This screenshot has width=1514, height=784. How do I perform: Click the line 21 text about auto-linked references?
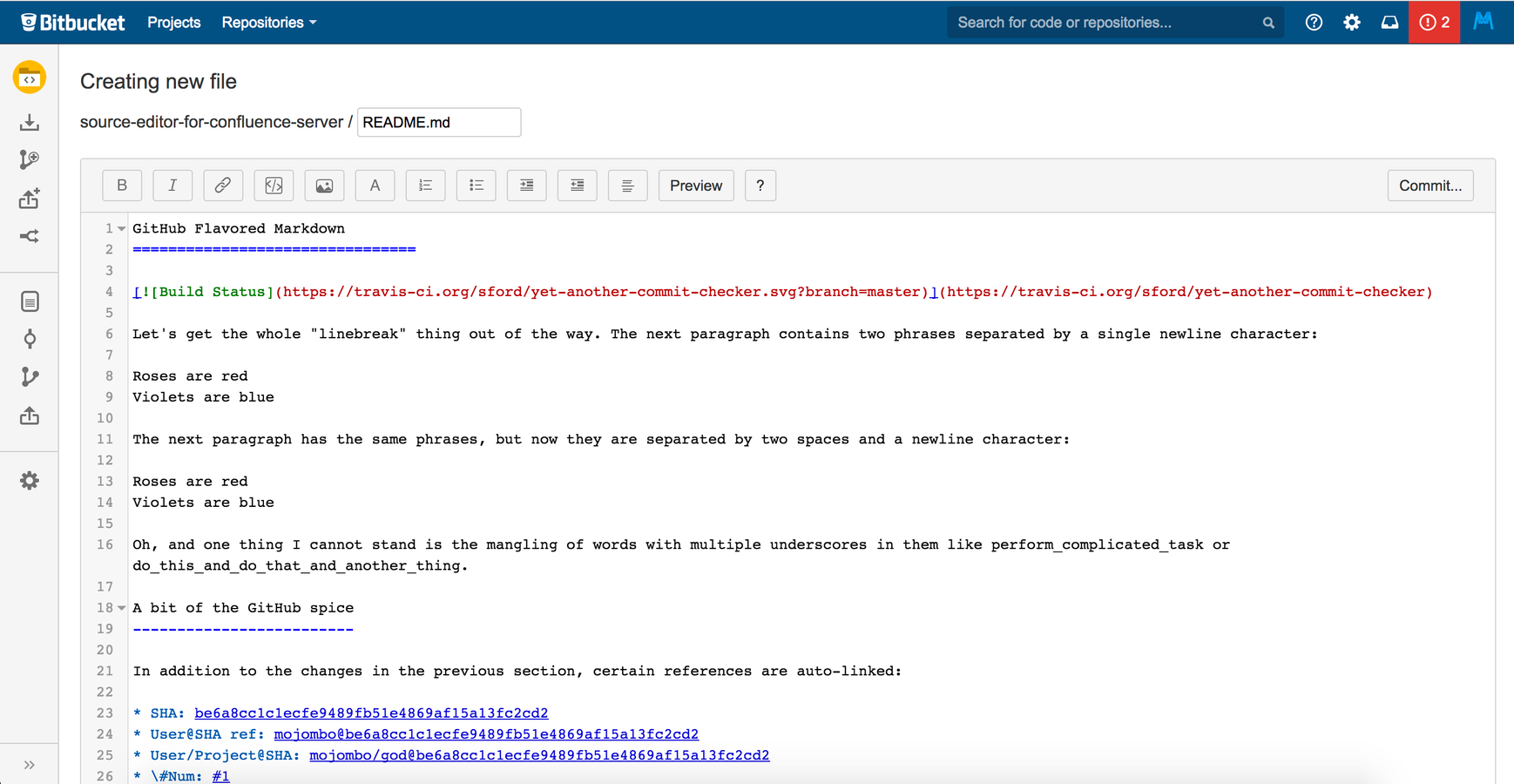click(517, 671)
